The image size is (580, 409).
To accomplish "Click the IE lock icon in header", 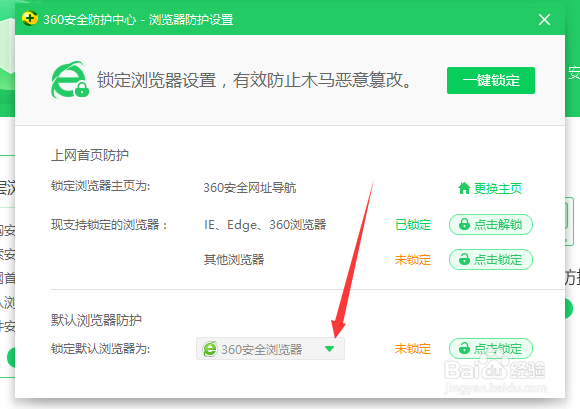I will point(70,80).
